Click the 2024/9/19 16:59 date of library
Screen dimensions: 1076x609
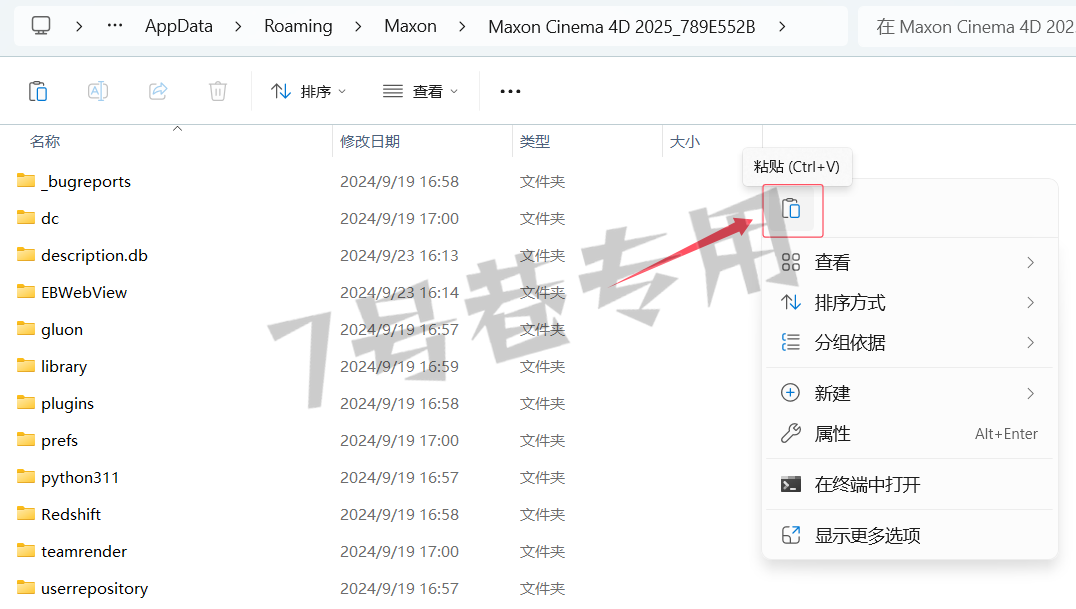(399, 367)
